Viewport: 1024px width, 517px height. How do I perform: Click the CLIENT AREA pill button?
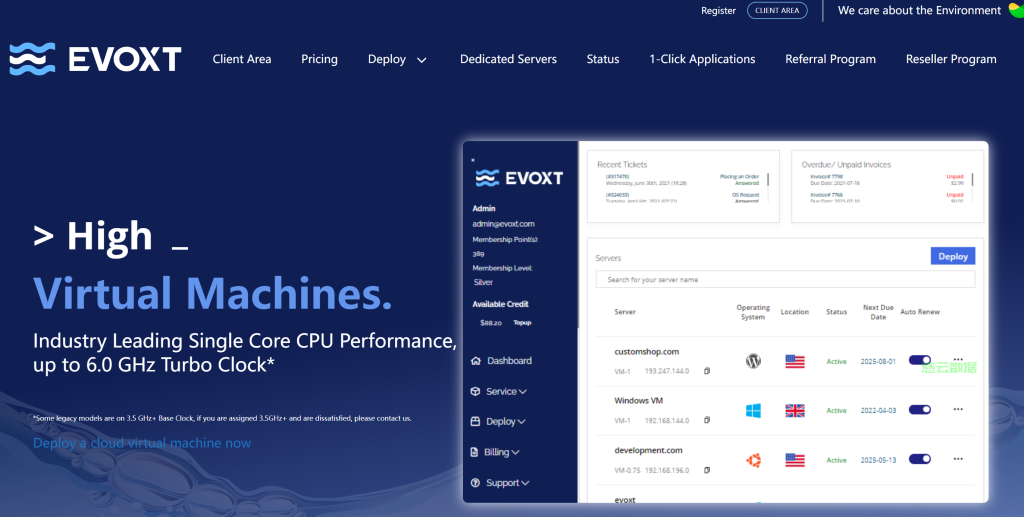[777, 11]
